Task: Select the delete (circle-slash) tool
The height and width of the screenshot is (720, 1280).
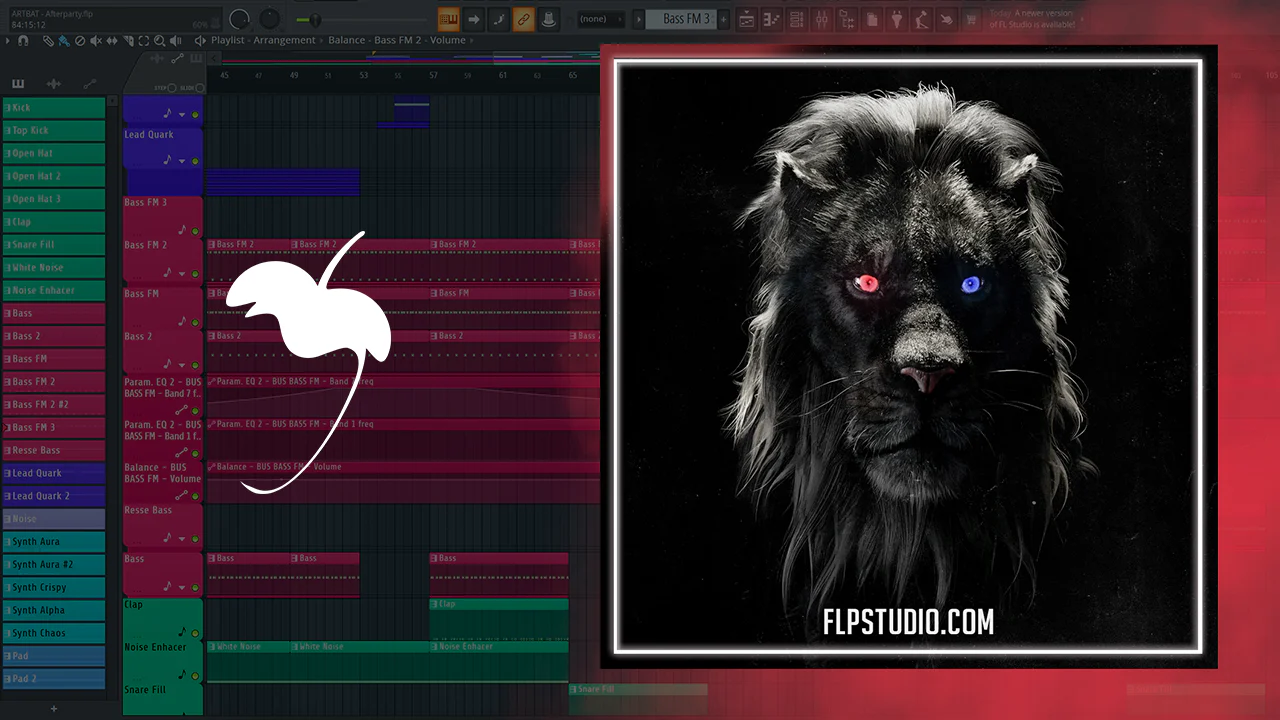Action: tap(80, 41)
